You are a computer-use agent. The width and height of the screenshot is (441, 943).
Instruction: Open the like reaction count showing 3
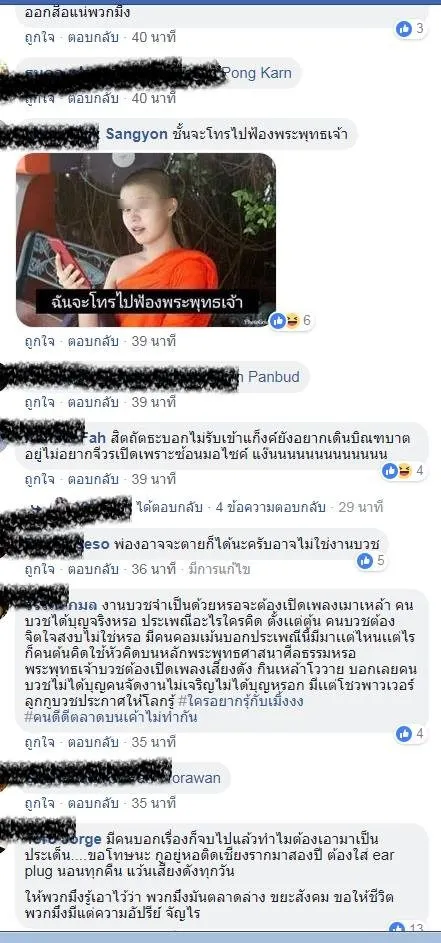(x=411, y=28)
